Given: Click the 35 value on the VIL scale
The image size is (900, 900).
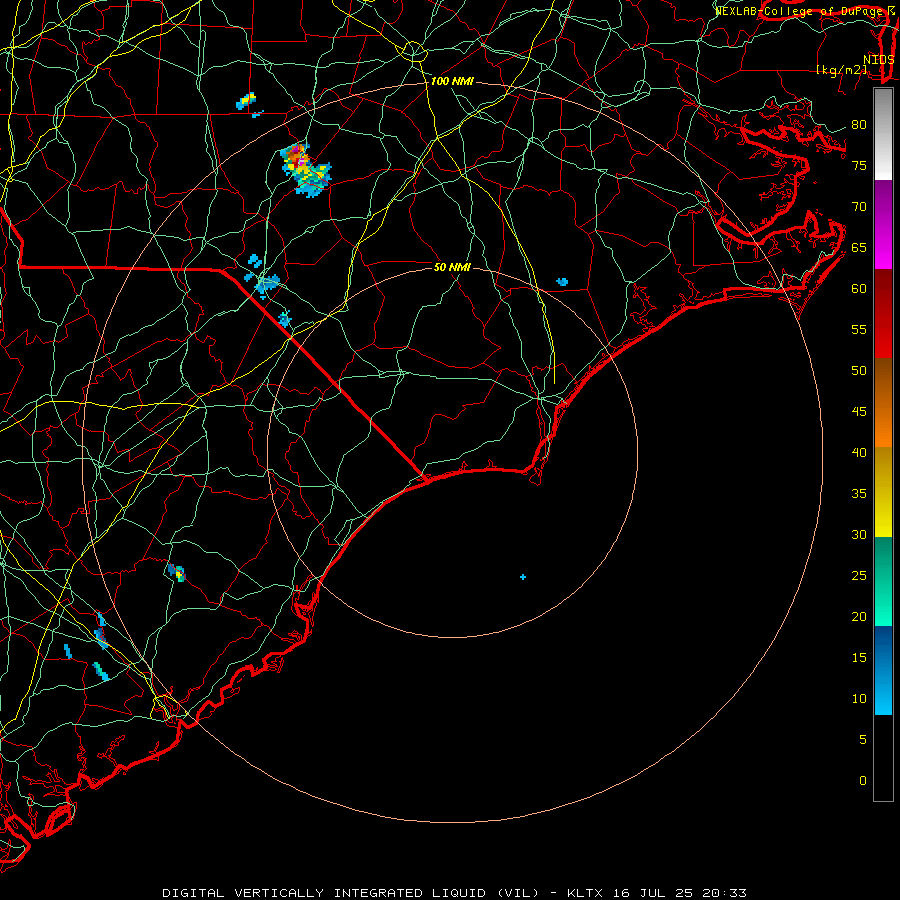Looking at the screenshot, I should pyautogui.click(x=859, y=494).
